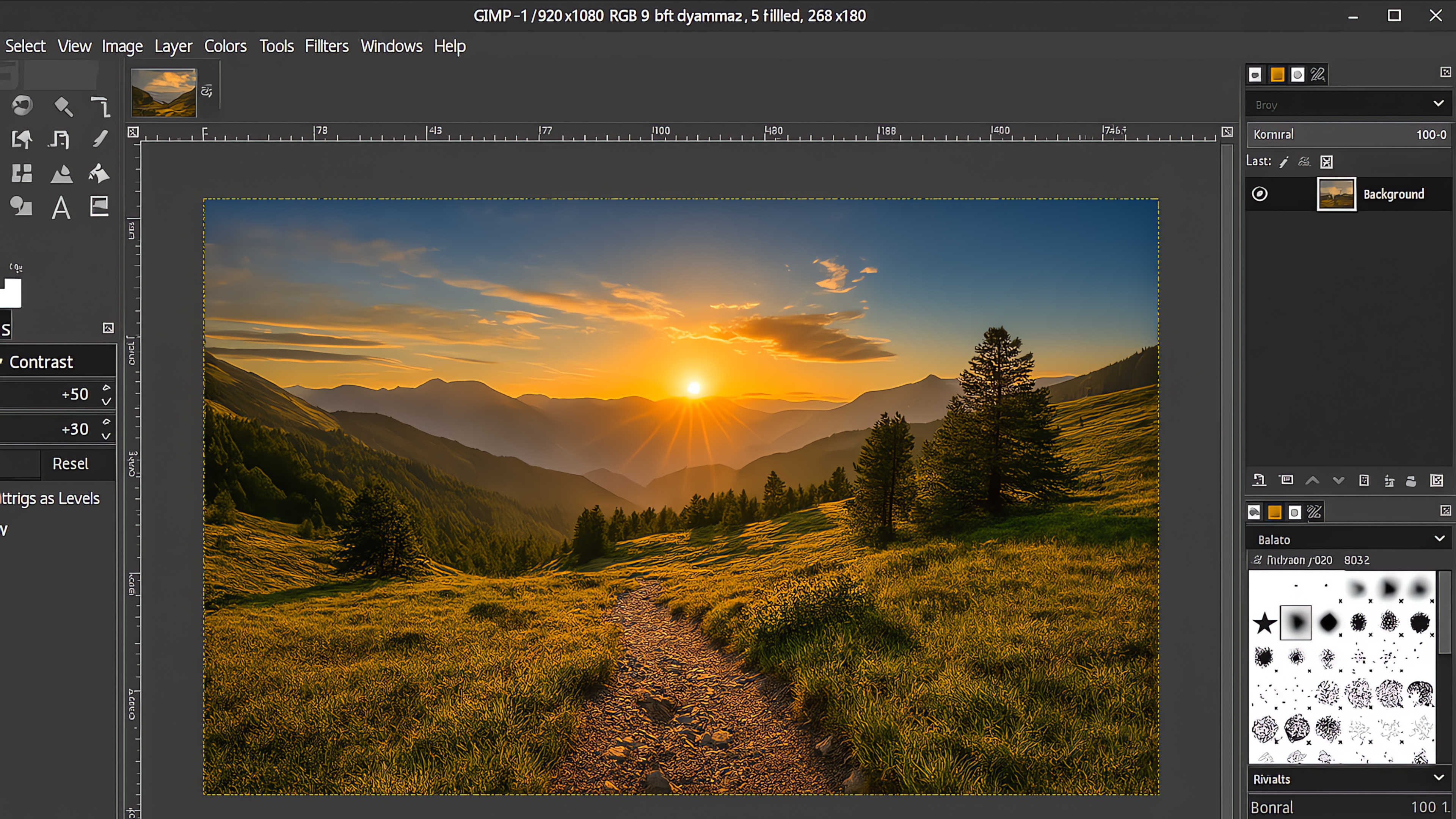This screenshot has width=1456, height=819.
Task: Open the Broy mode dropdown
Action: [x=1348, y=105]
